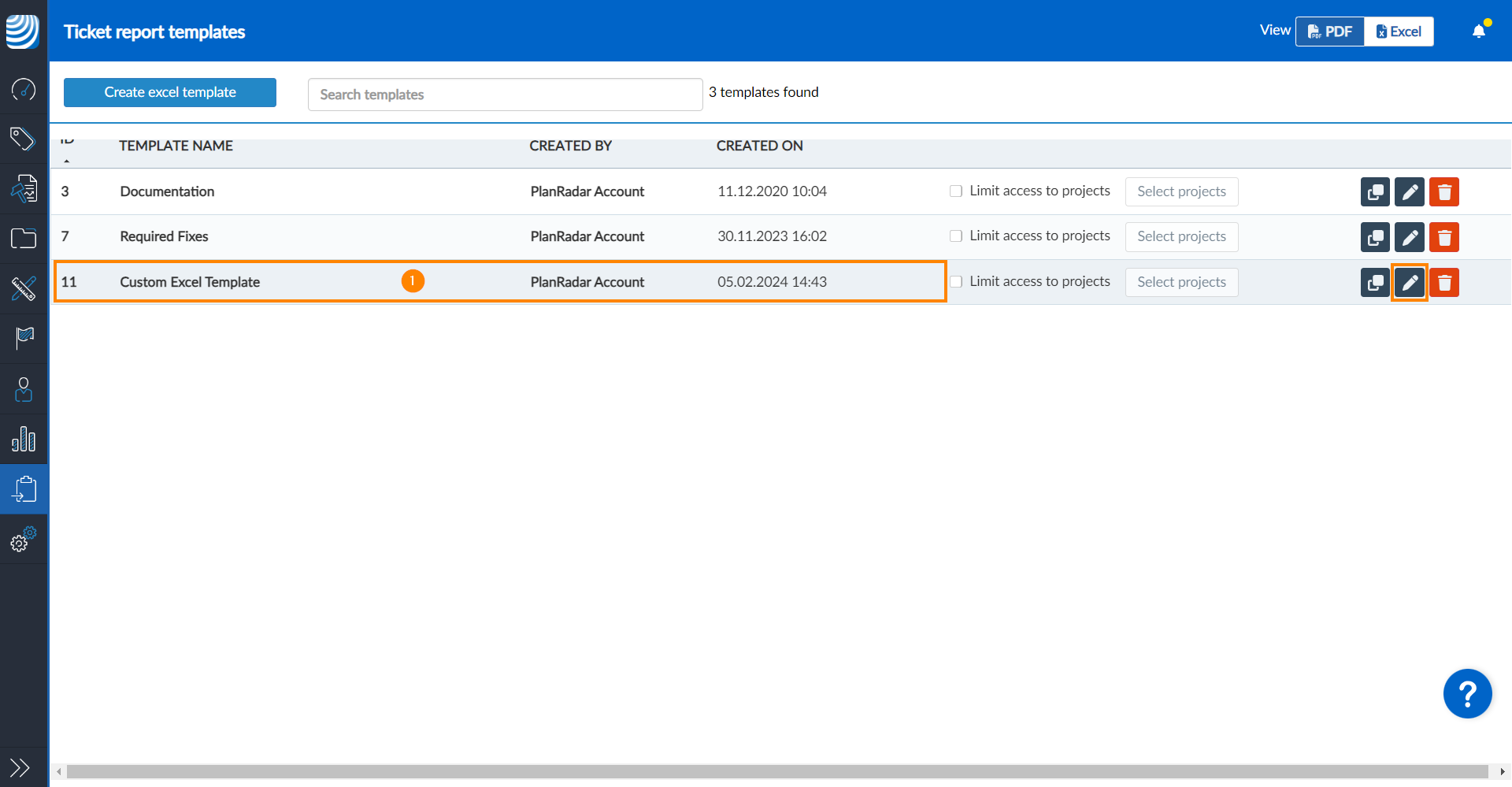The width and height of the screenshot is (1512, 787).
Task: Enable Limit access to projects for Documentation
Action: [x=956, y=191]
